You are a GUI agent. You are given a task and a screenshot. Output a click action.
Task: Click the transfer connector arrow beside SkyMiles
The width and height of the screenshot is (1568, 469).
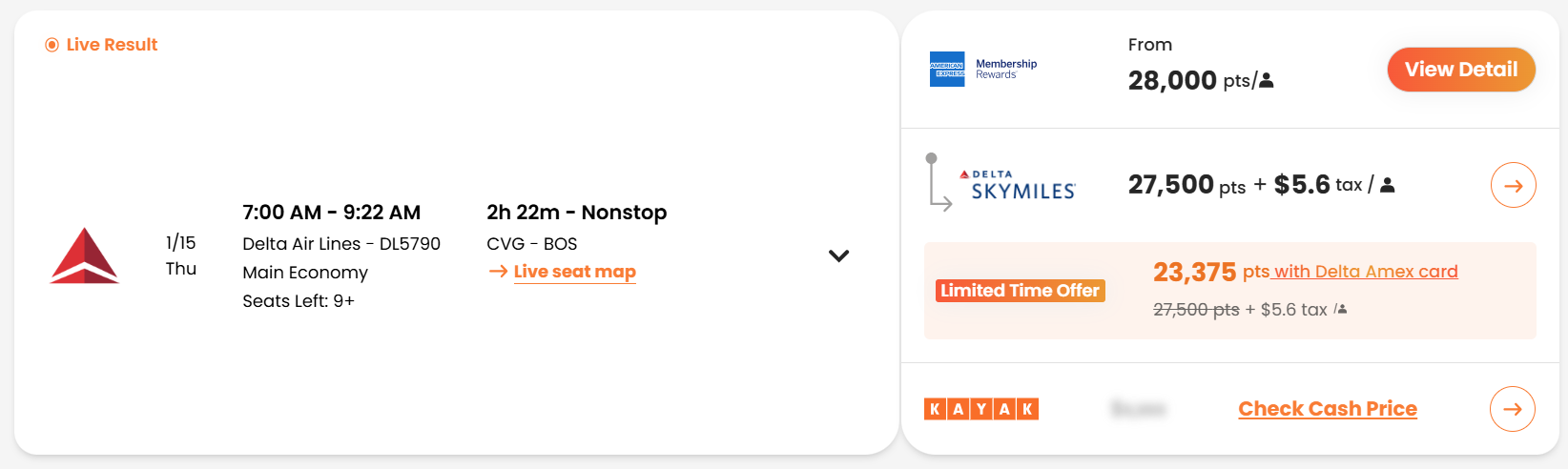click(938, 183)
